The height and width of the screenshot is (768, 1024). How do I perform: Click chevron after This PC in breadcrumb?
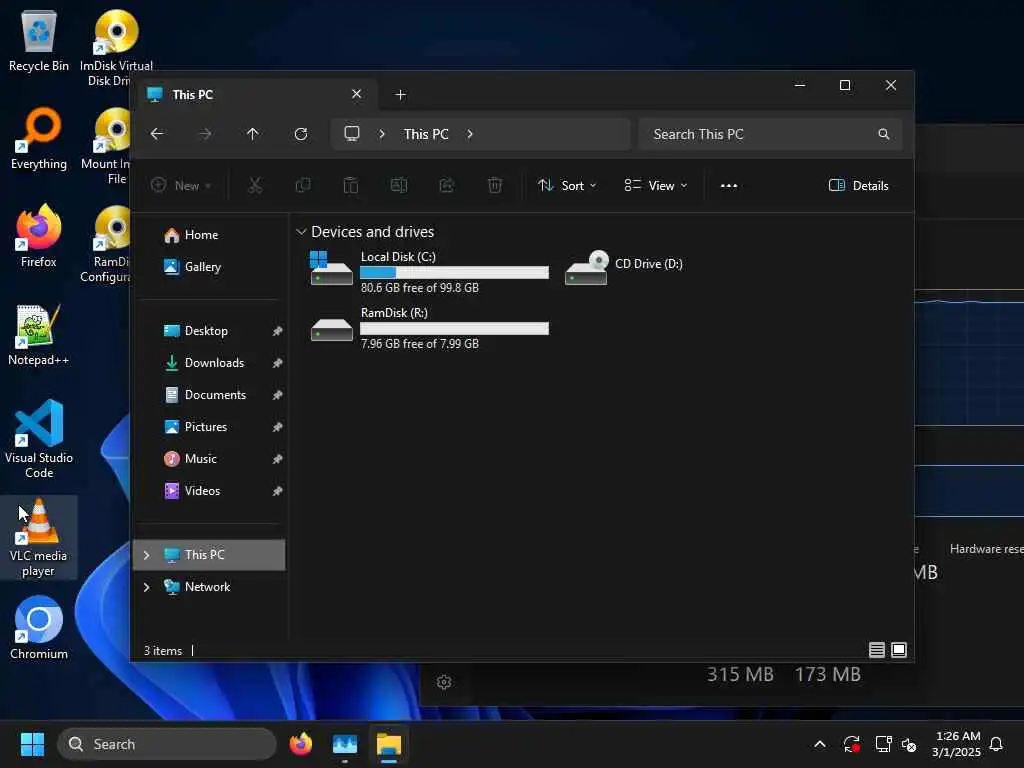(470, 134)
